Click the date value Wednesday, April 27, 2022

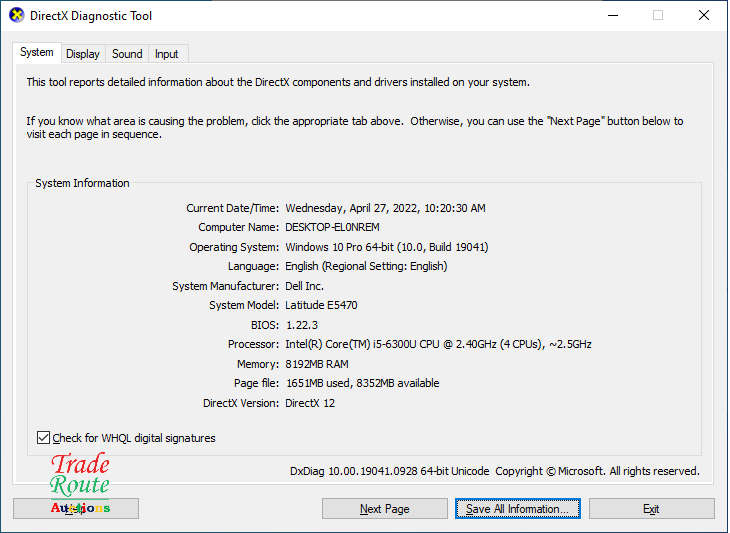click(x=385, y=208)
